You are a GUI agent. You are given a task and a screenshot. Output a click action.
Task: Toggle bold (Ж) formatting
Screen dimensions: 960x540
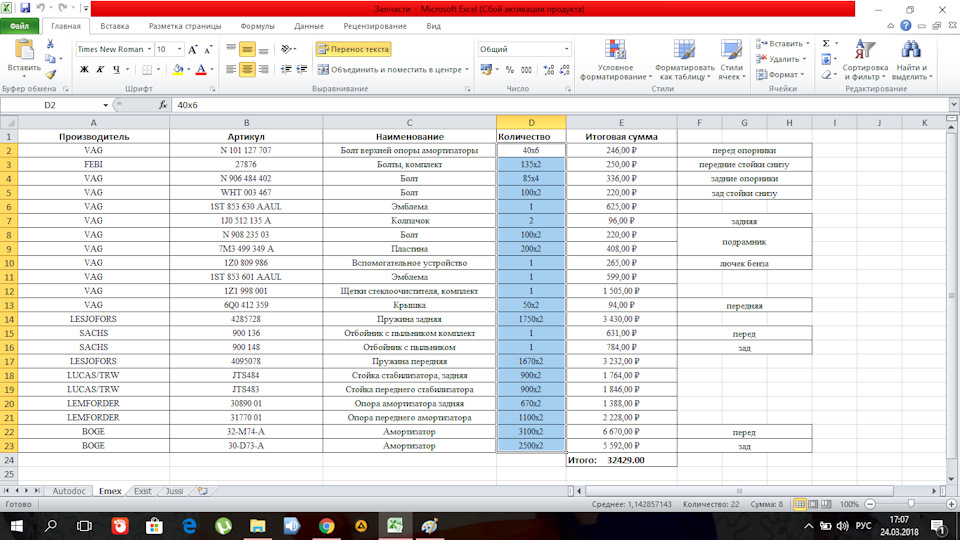pos(84,70)
